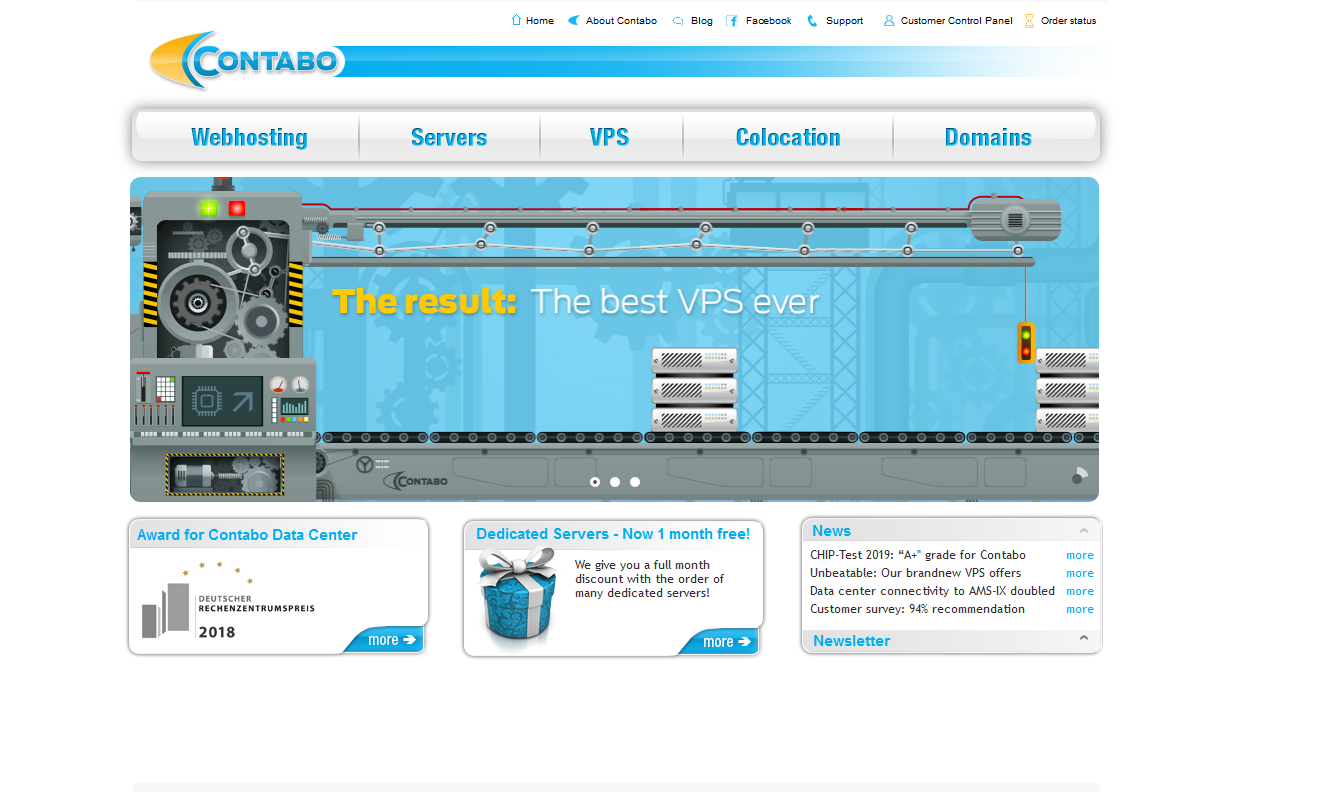Screen dimensions: 1336x792
Task: Click 'Award for Contabo Data Center' heading
Action: pos(247,535)
